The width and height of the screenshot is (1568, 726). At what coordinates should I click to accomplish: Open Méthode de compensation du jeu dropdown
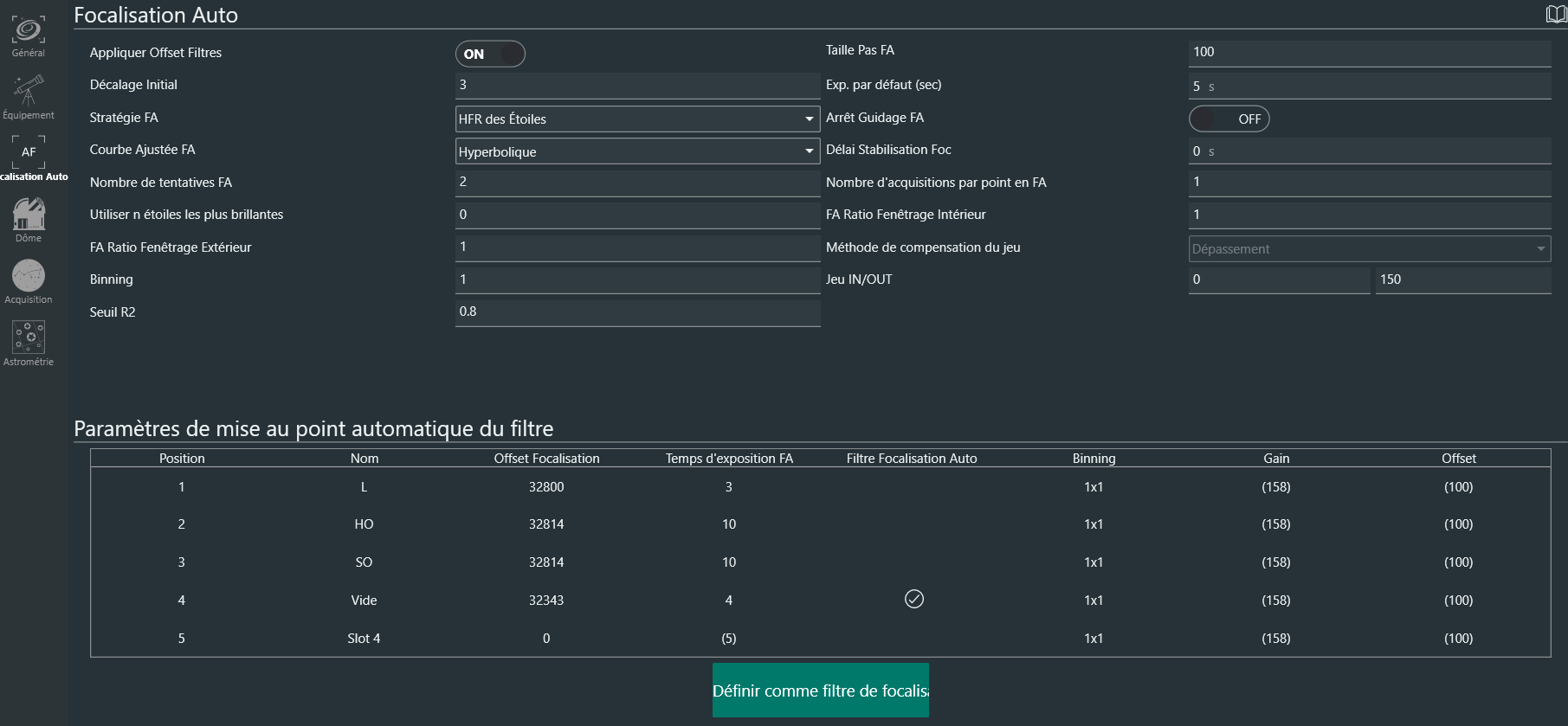click(1369, 249)
